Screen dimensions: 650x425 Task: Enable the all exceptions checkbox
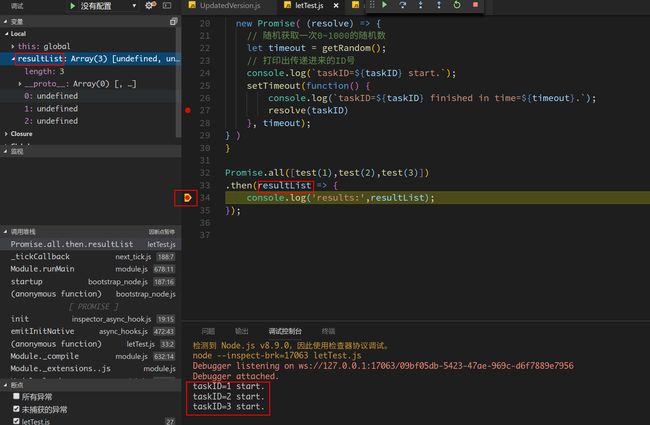click(16, 396)
